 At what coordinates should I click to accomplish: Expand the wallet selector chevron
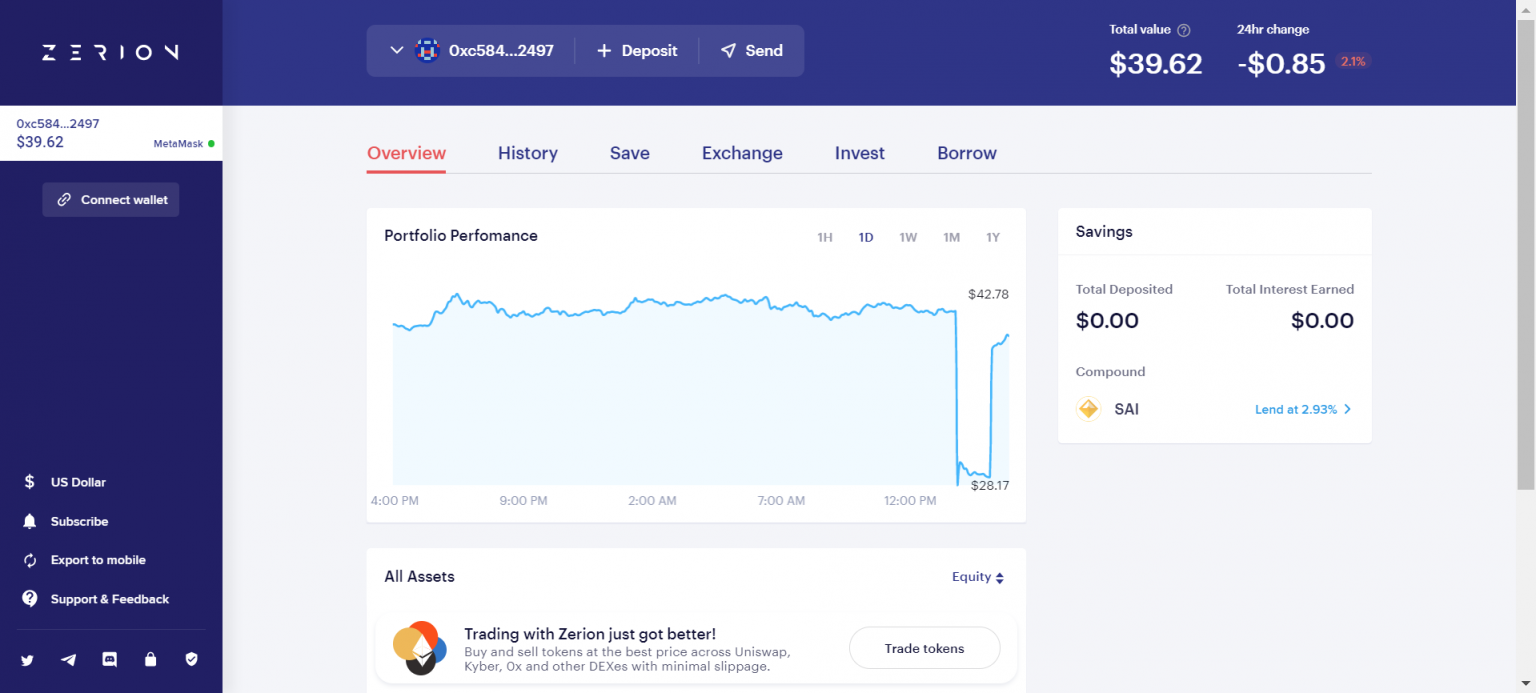point(396,50)
